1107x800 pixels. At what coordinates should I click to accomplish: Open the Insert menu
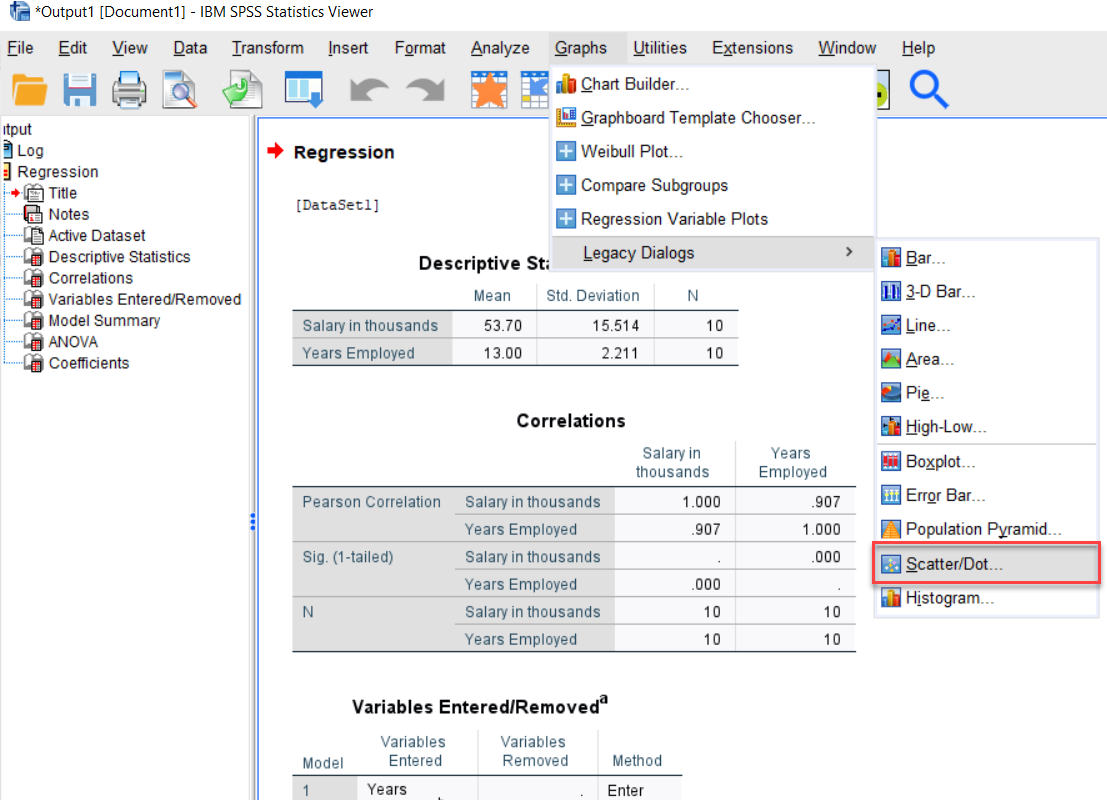click(348, 48)
